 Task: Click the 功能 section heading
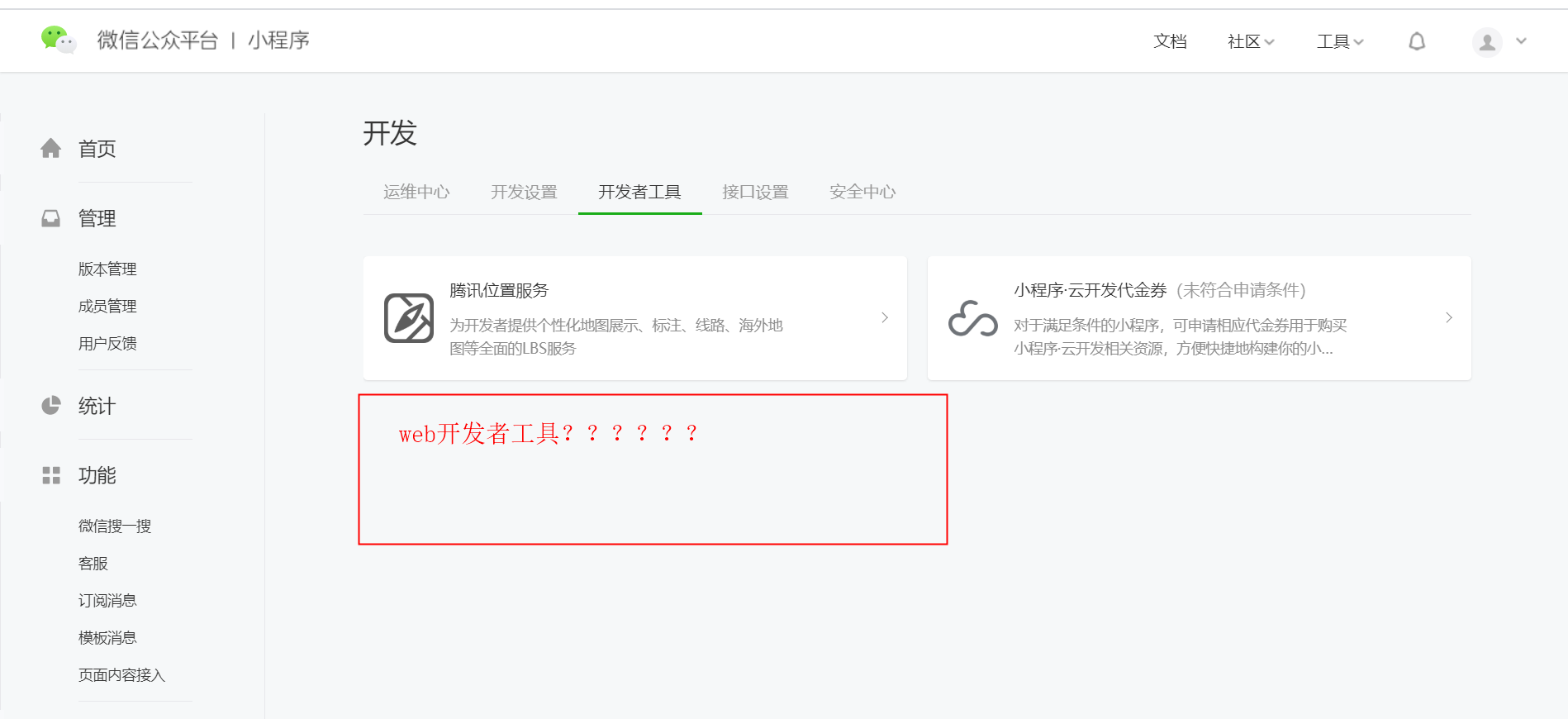97,475
